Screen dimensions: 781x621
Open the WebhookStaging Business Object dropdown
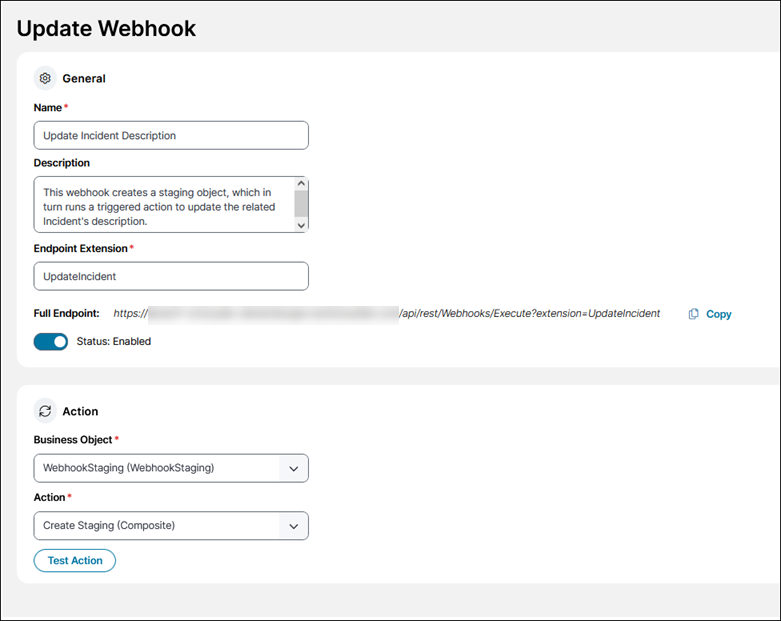pyautogui.click(x=160, y=468)
